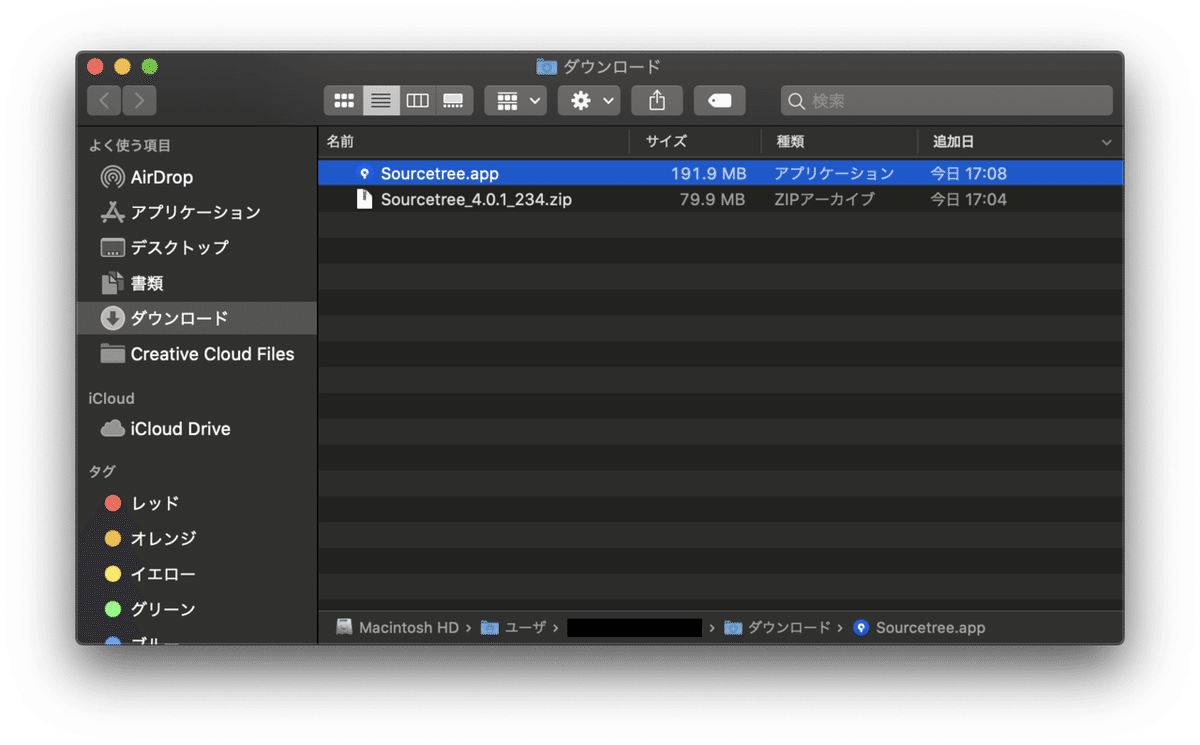Click Sourcetree.app in the path bar
1200x745 pixels.
click(x=920, y=628)
